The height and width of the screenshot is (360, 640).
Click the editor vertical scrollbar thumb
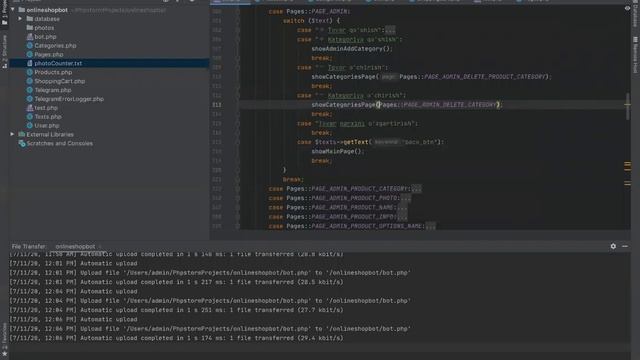(627, 107)
